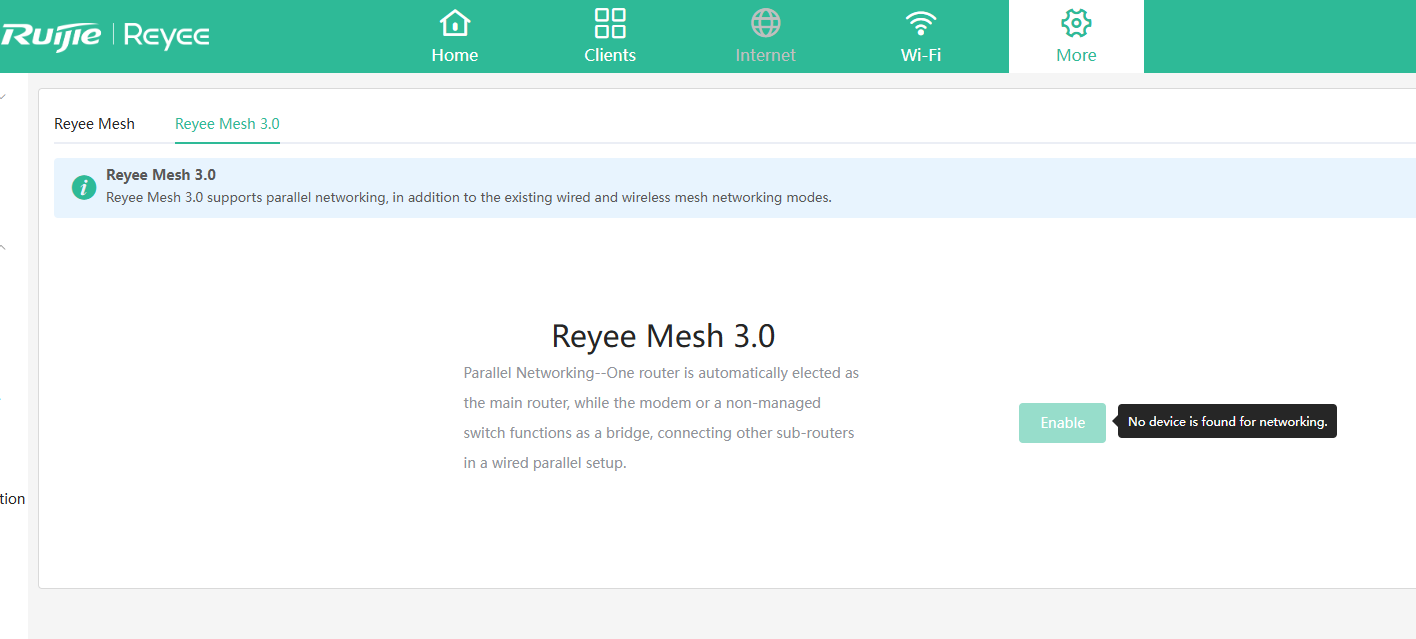Open the Home icon in the navigation bar
The width and height of the screenshot is (1416, 639).
[455, 22]
